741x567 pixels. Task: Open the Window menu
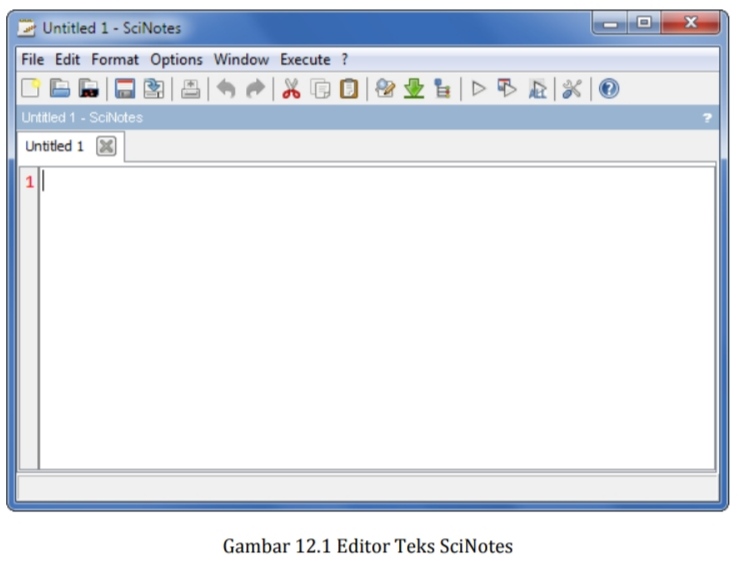tap(241, 60)
